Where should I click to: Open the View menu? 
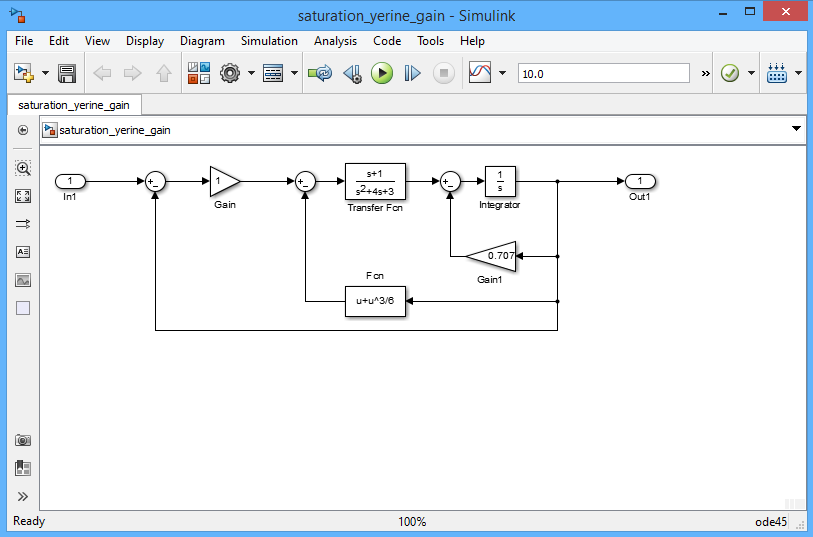[97, 41]
